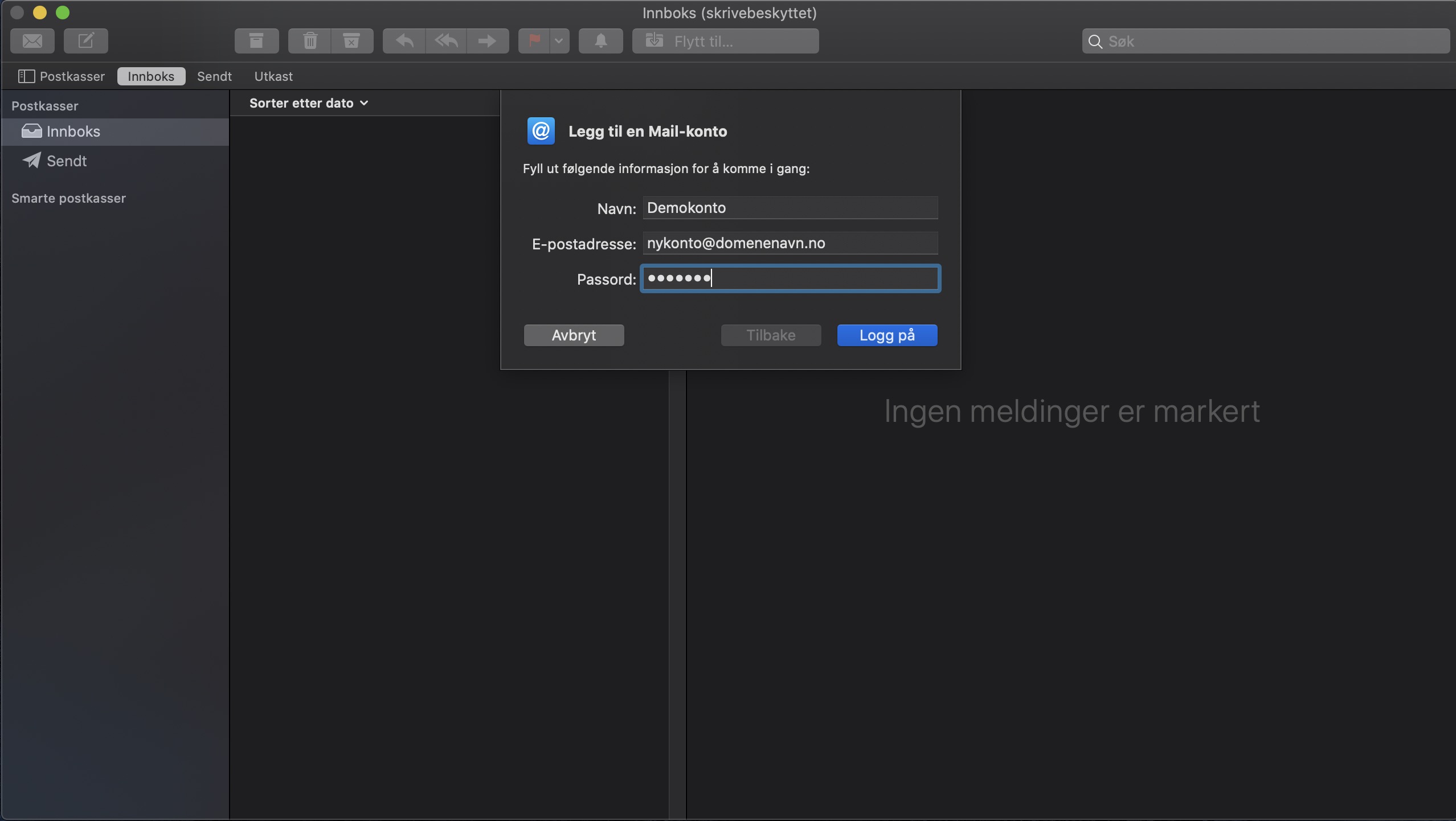1456x821 pixels.
Task: Compose a new message with pencil icon
Action: tap(86, 41)
